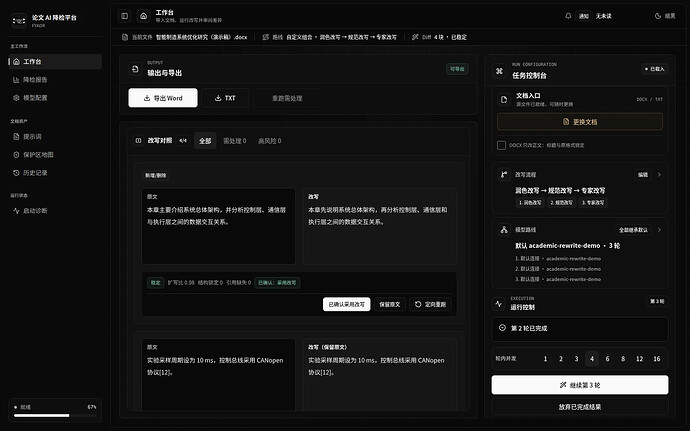Click the 重跑需处理 button
Viewport: 690px width, 431px height.
[287, 98]
